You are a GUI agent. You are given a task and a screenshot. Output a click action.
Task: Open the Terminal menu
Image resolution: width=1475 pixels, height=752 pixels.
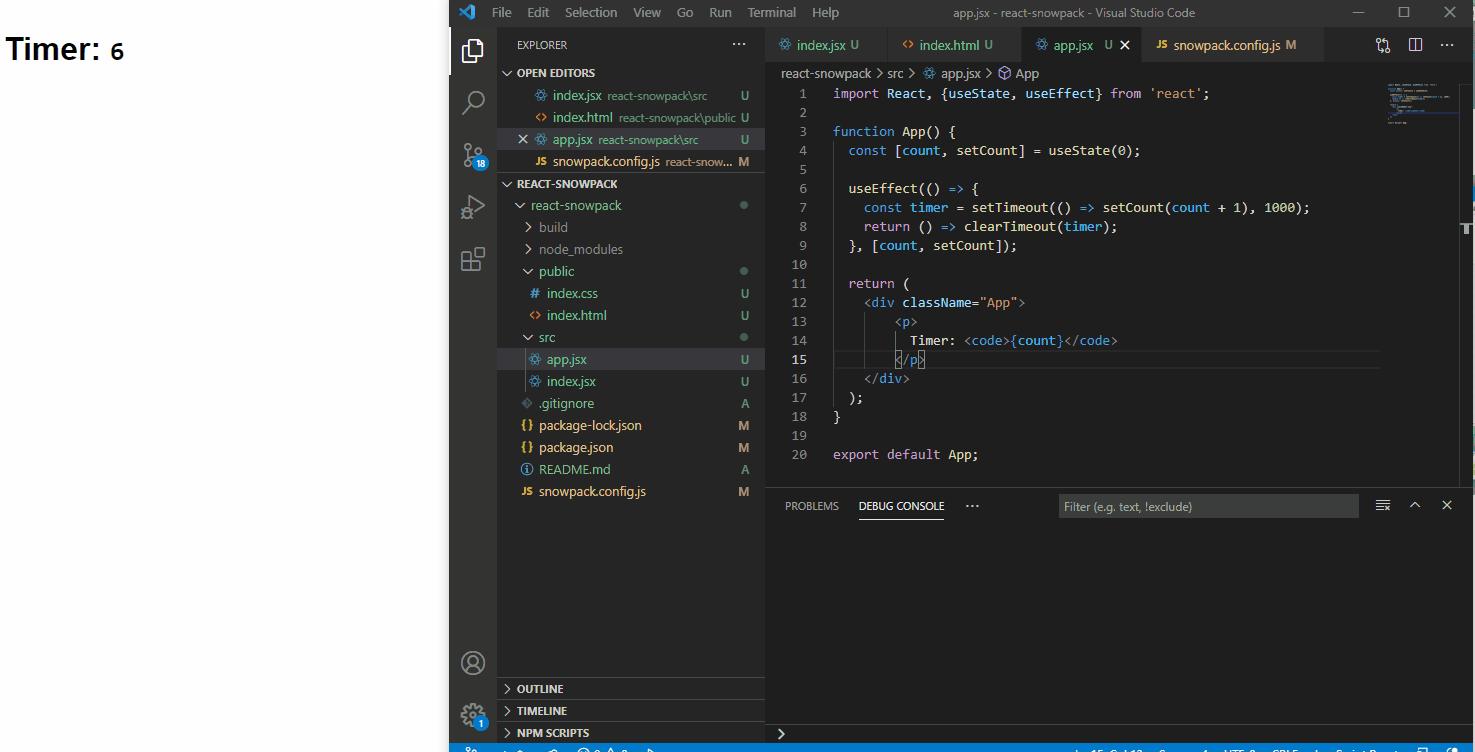[771, 13]
